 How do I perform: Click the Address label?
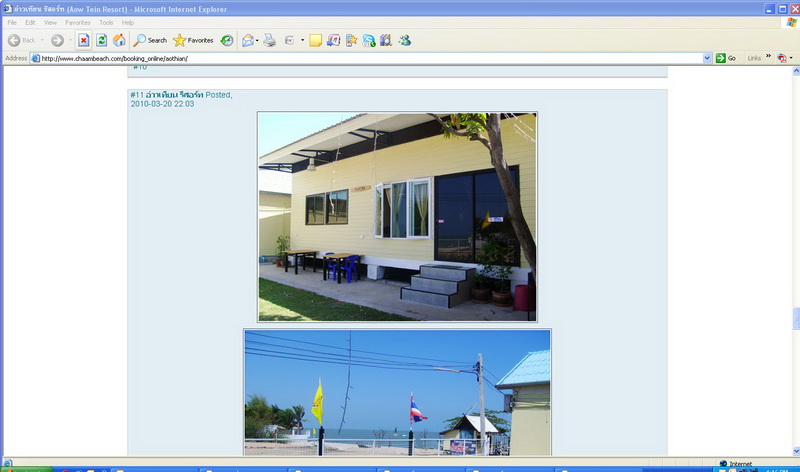(16, 58)
